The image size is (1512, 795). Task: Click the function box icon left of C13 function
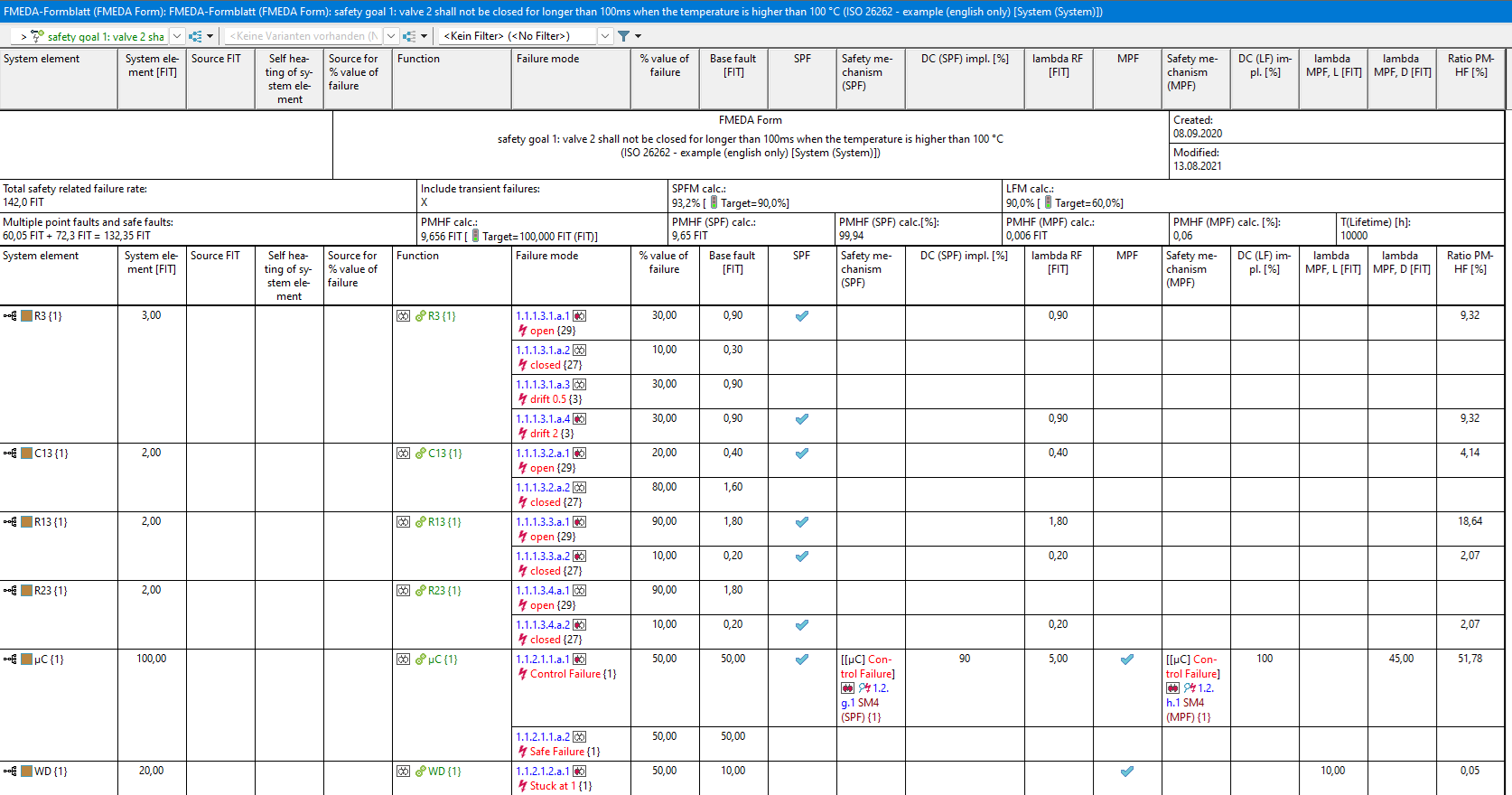tap(403, 454)
